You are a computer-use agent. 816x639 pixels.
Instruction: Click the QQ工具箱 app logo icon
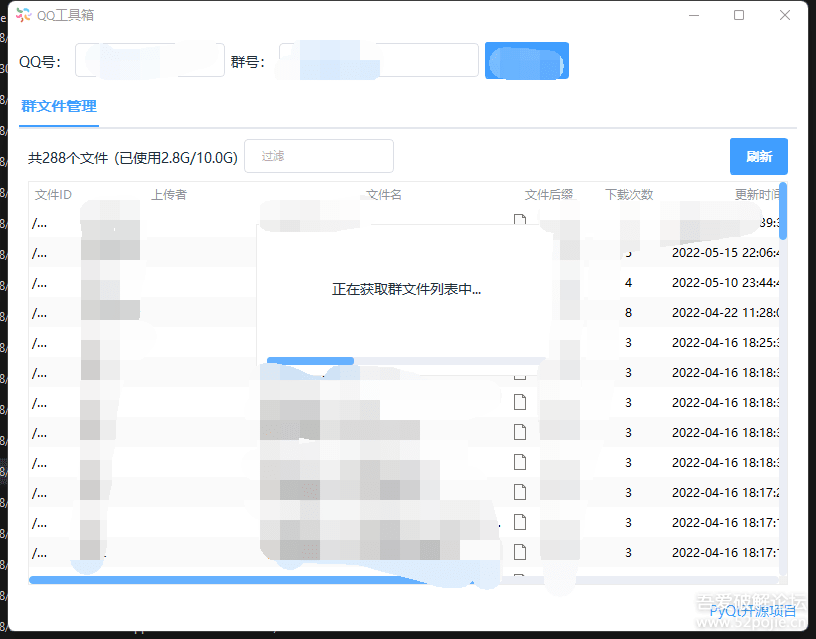(23, 15)
